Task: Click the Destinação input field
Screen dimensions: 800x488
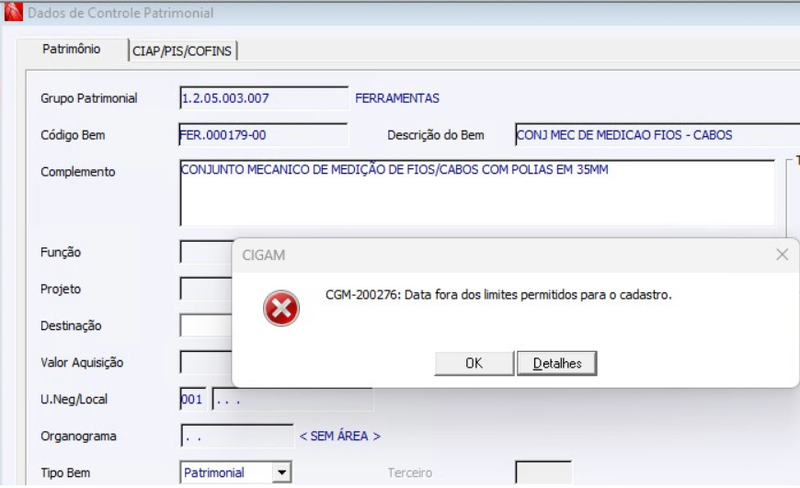Action: [206, 326]
